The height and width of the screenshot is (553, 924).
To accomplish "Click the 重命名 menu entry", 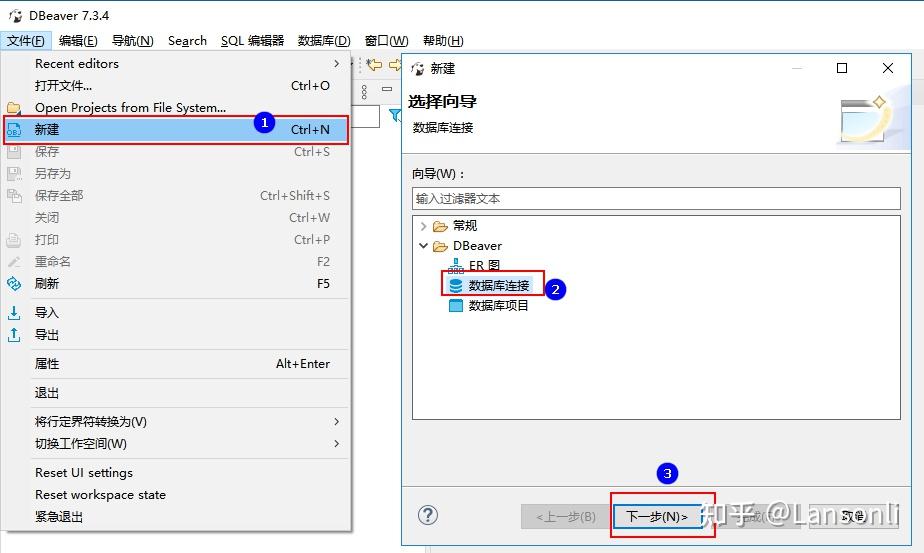I will tap(176, 261).
